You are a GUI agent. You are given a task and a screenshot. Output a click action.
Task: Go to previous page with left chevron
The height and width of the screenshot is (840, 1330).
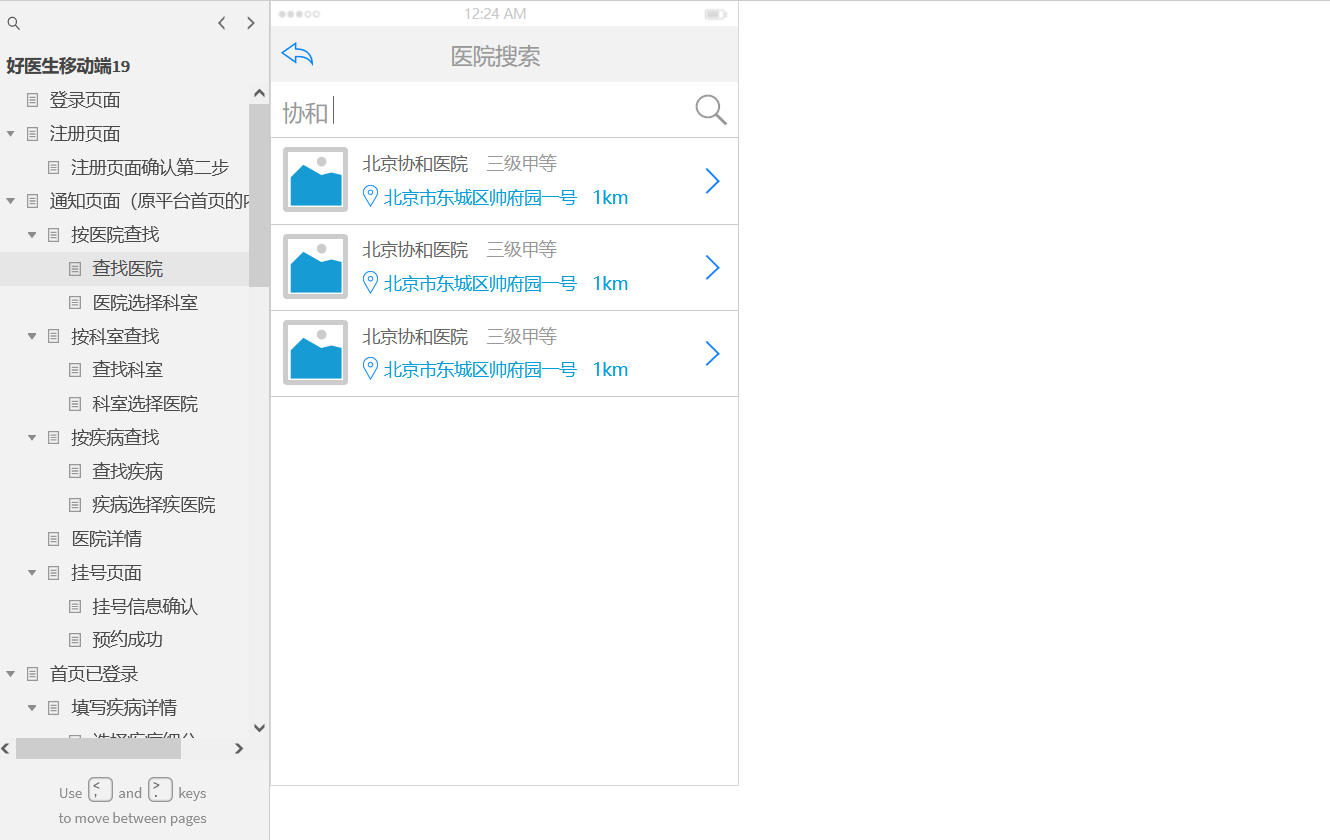tap(222, 23)
